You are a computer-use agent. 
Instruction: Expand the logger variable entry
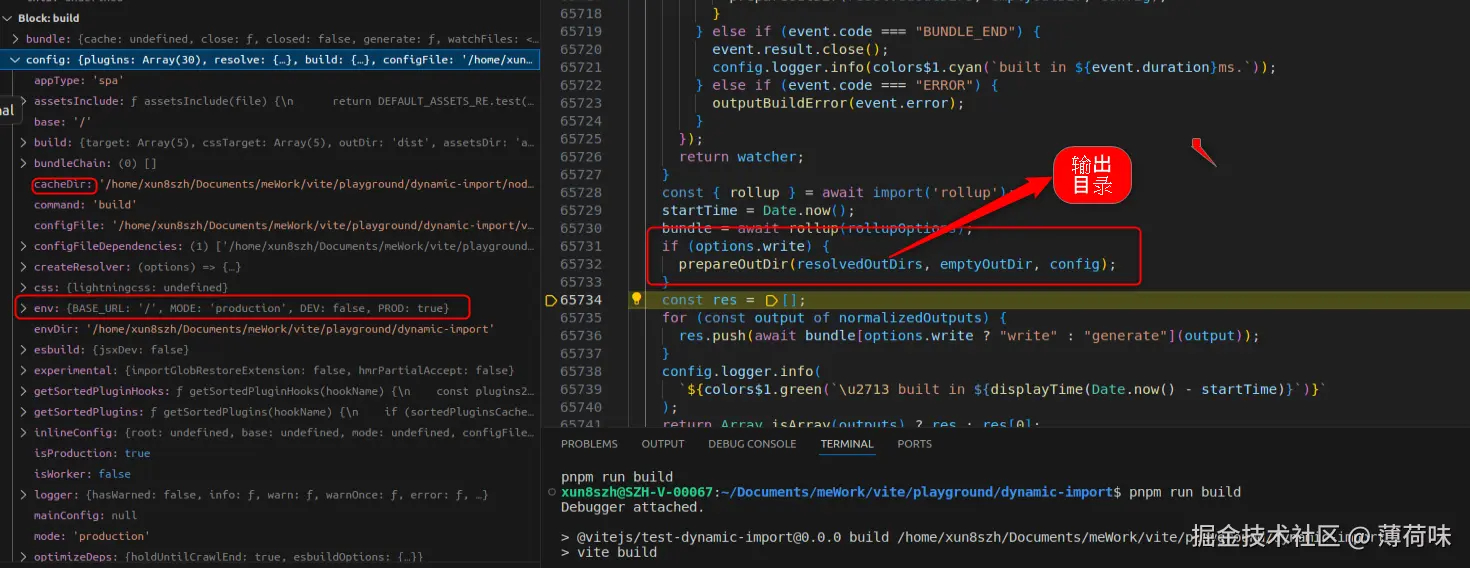point(24,495)
